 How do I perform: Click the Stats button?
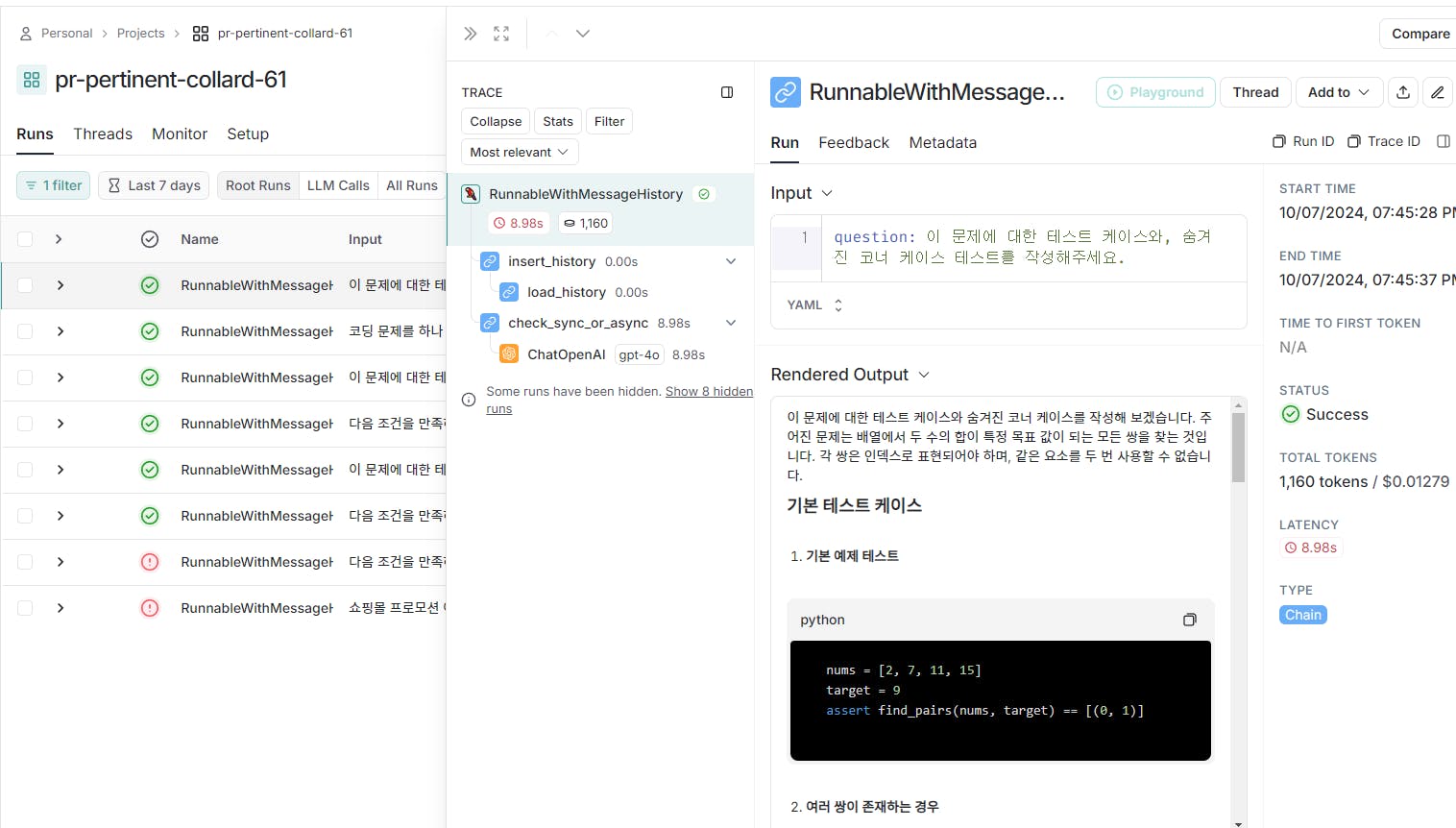point(558,121)
